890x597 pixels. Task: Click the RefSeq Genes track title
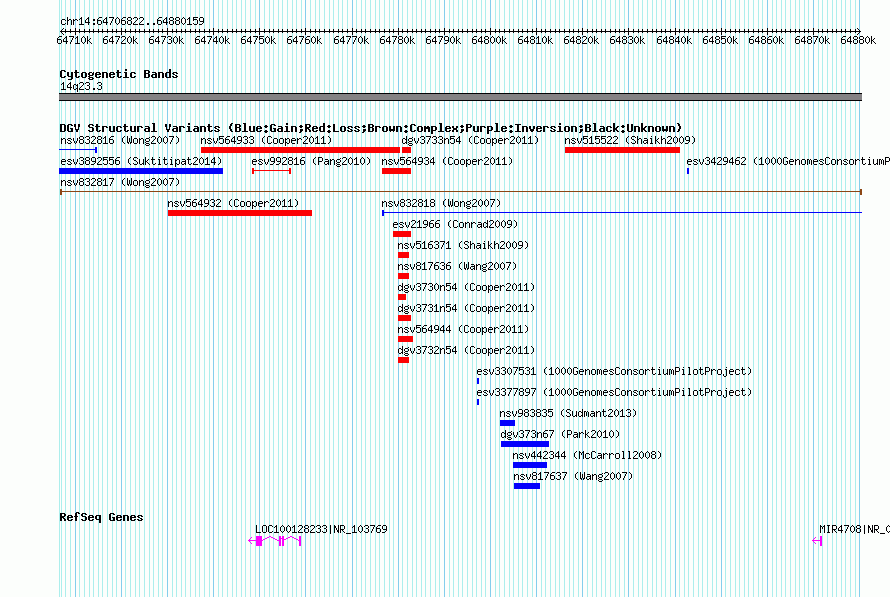click(x=101, y=517)
